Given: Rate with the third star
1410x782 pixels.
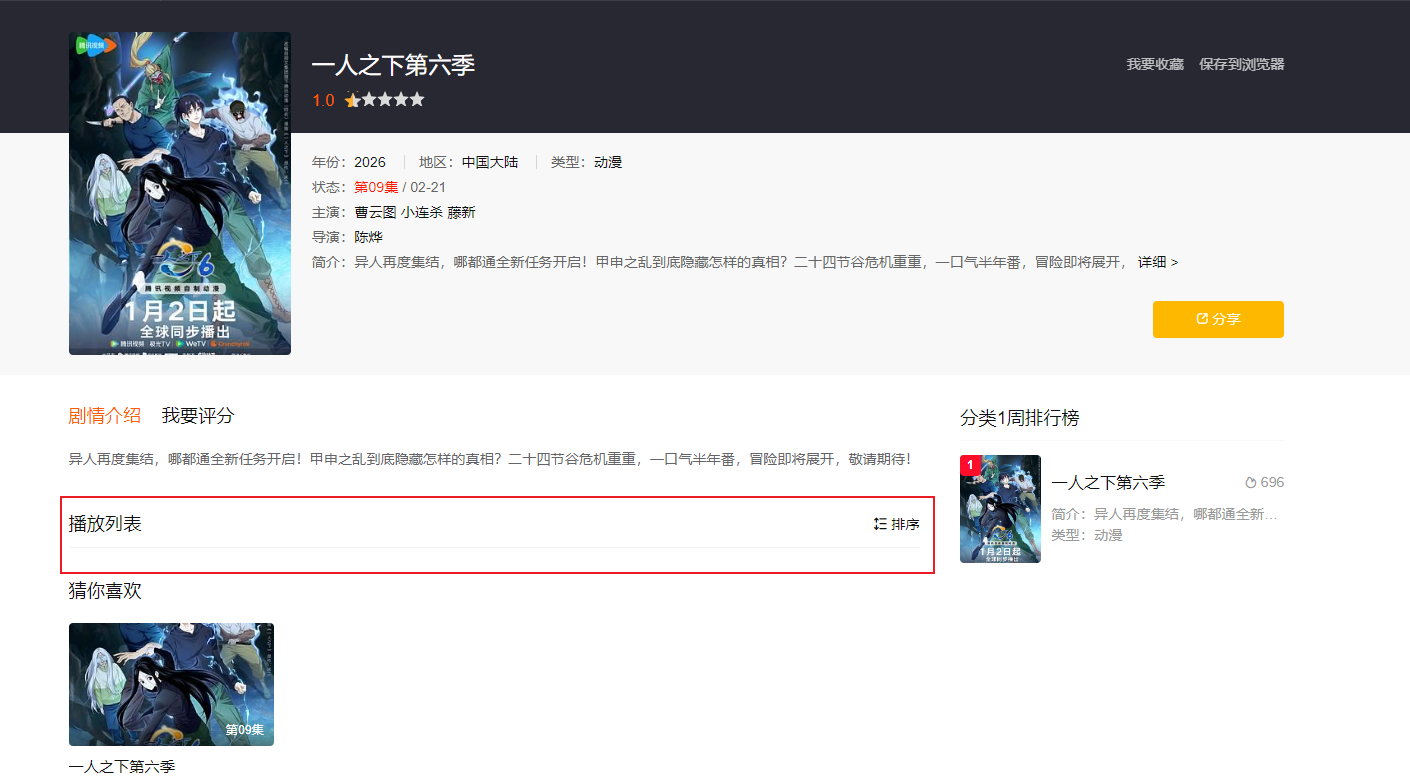Looking at the screenshot, I should 385,100.
